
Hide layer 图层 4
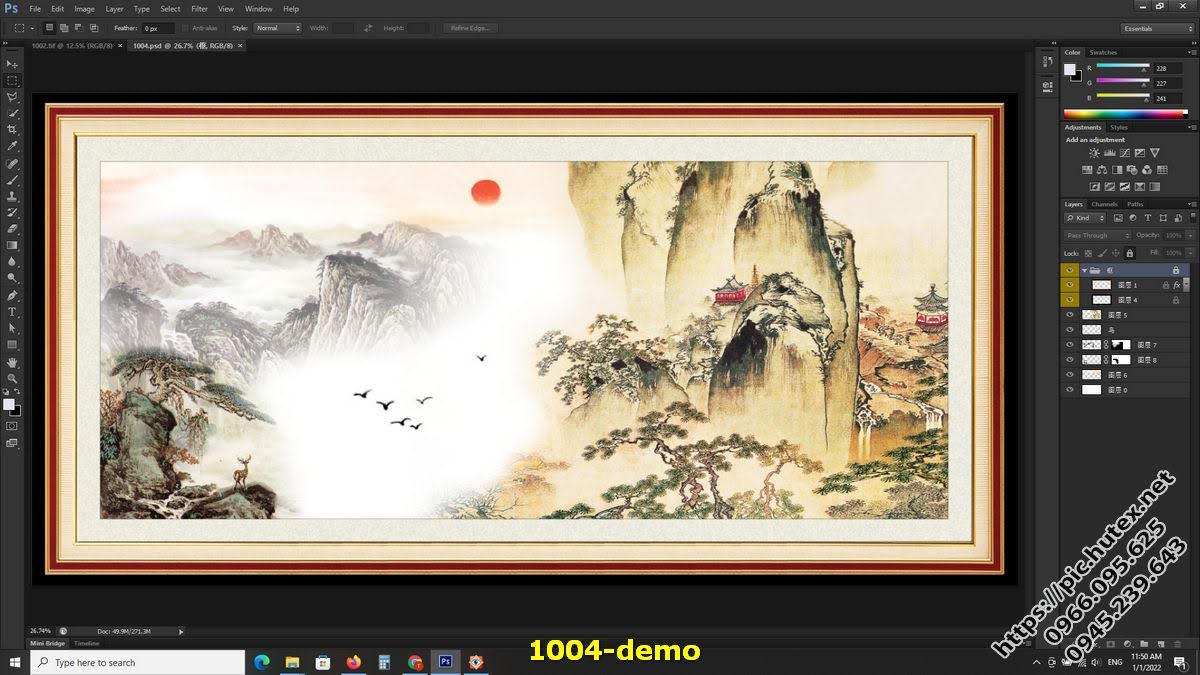coord(1070,300)
